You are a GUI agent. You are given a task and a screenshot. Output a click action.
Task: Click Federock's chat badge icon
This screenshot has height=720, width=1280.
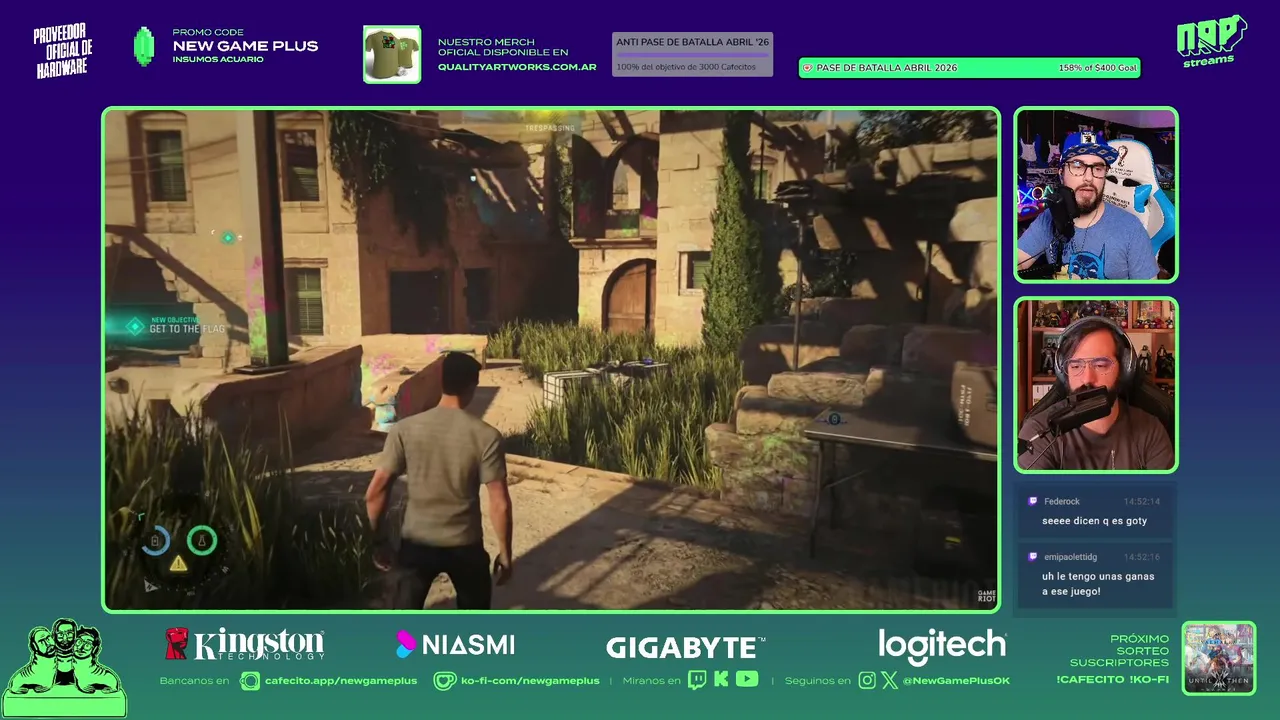(x=1032, y=501)
